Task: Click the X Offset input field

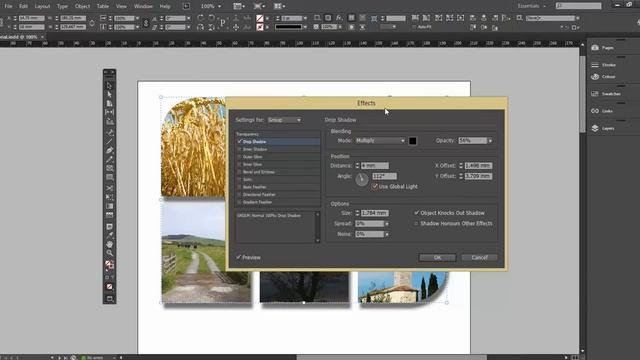Action: point(478,166)
